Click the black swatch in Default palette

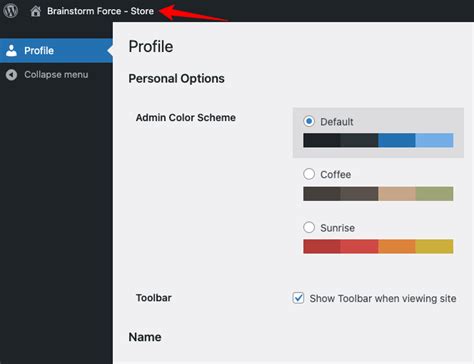coord(322,140)
